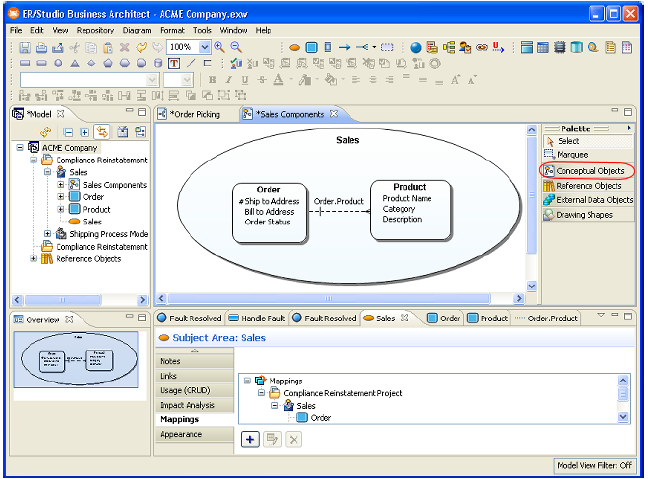
Task: Click the Save floppy disk icon
Action: (x=25, y=48)
